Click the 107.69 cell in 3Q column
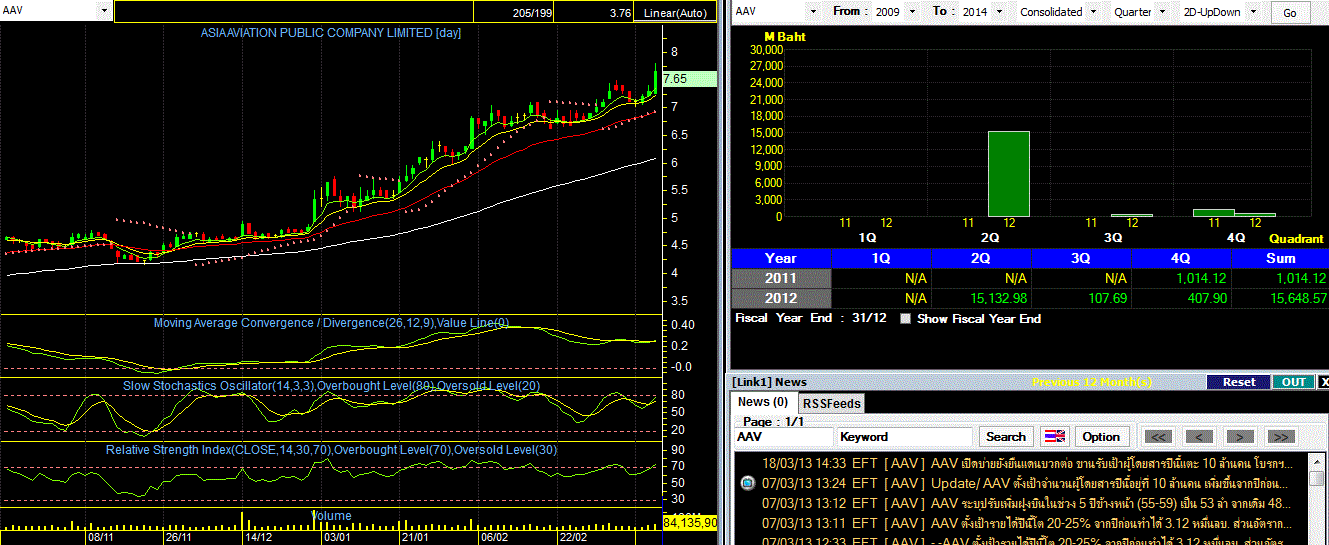 click(x=1081, y=298)
